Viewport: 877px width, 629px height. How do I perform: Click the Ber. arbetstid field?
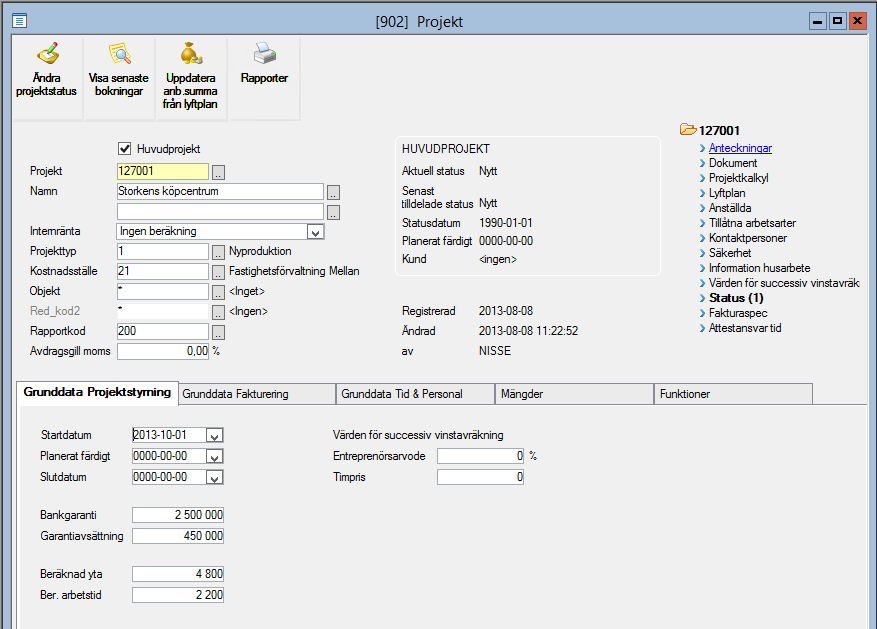point(178,595)
